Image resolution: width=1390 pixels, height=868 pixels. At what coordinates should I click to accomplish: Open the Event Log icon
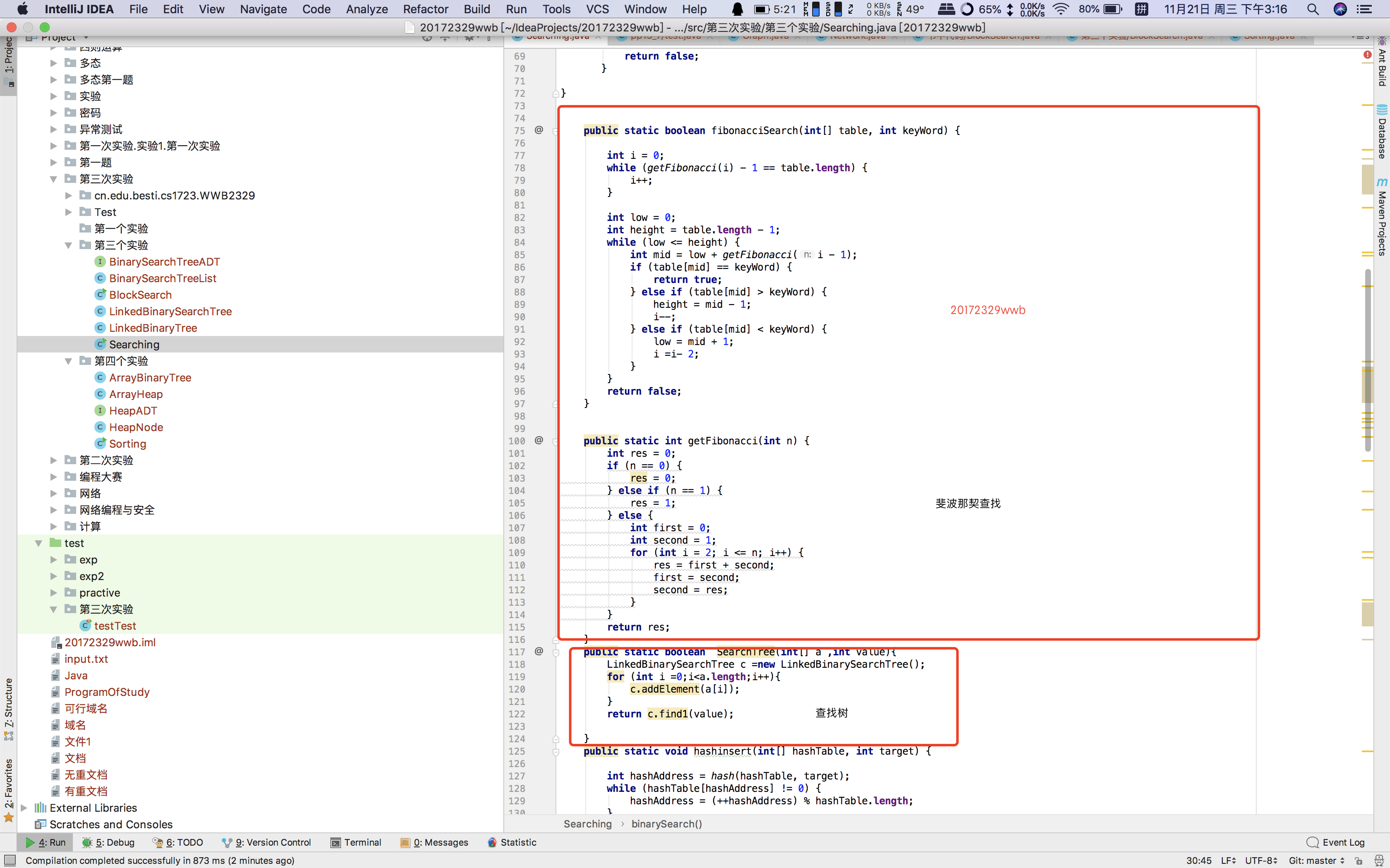coord(1312,842)
